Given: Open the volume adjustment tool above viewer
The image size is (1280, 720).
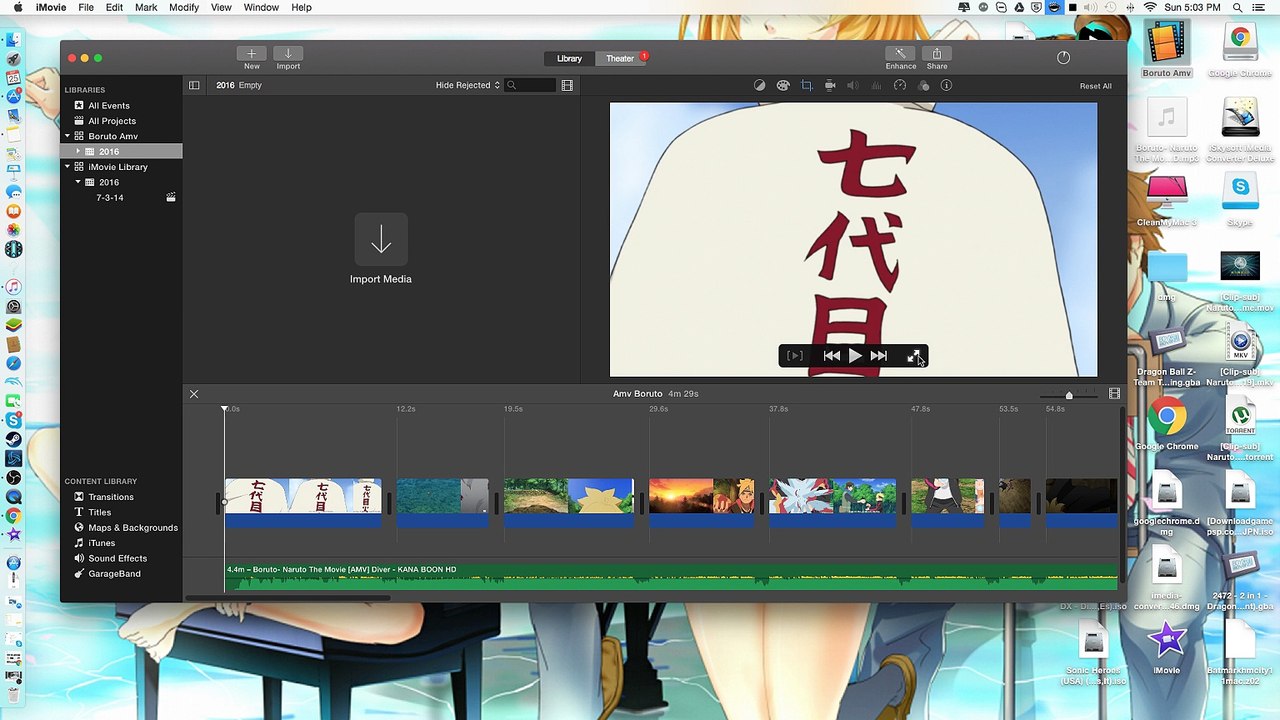Looking at the screenshot, I should click(x=853, y=86).
